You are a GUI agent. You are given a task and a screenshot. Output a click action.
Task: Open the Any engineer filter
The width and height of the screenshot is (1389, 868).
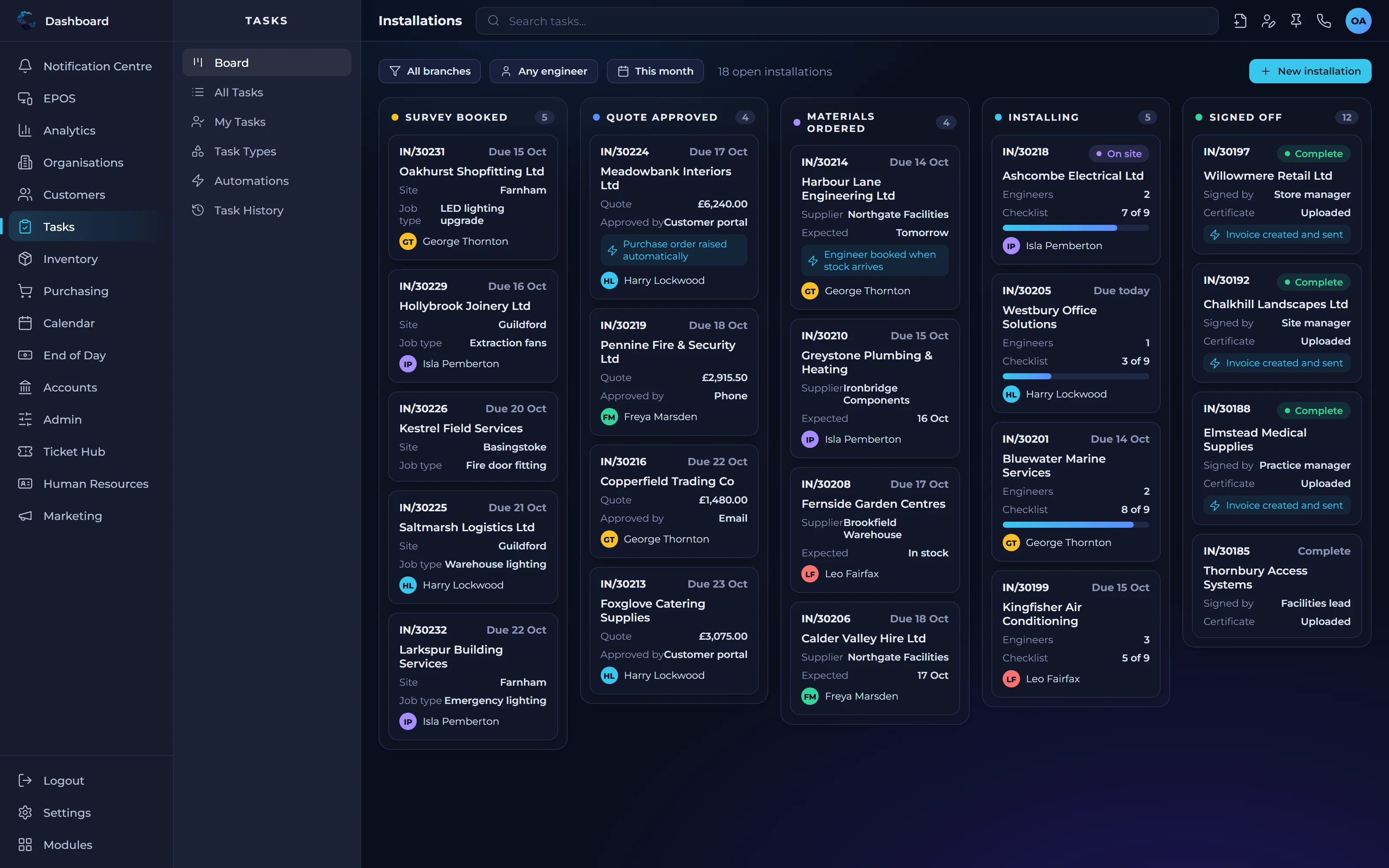pyautogui.click(x=543, y=71)
